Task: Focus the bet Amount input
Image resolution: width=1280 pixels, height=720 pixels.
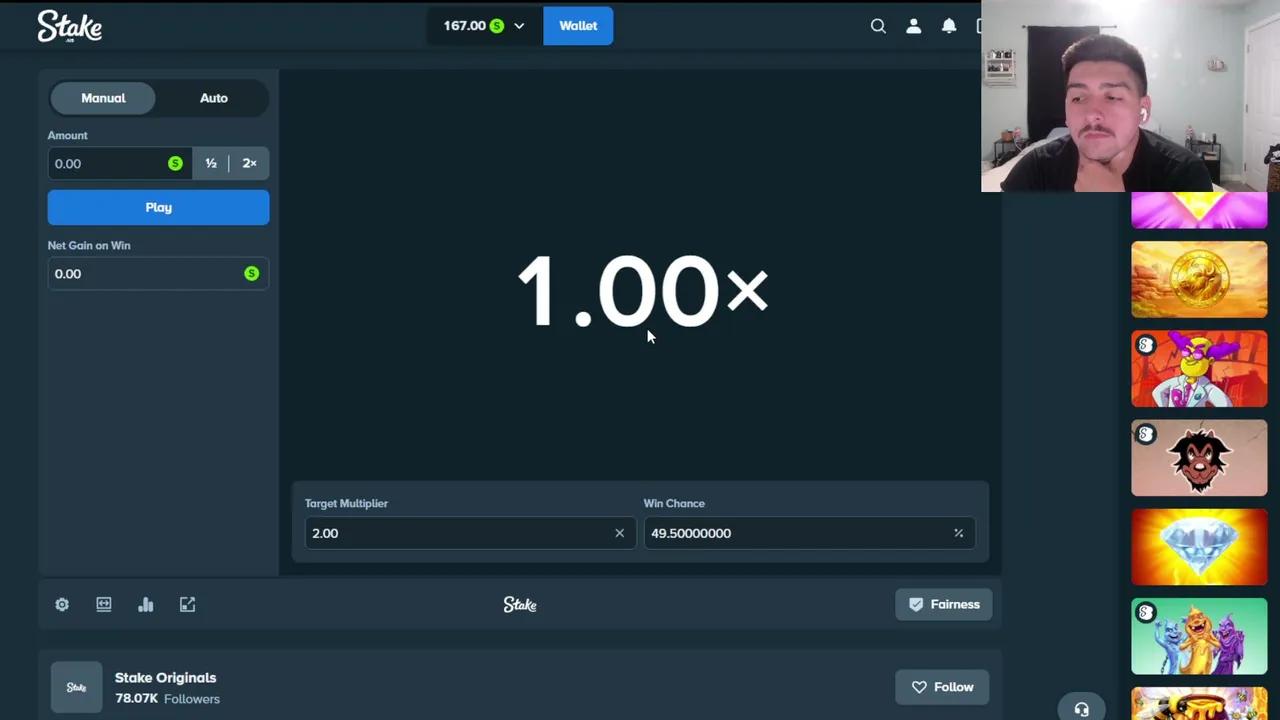Action: coord(119,163)
